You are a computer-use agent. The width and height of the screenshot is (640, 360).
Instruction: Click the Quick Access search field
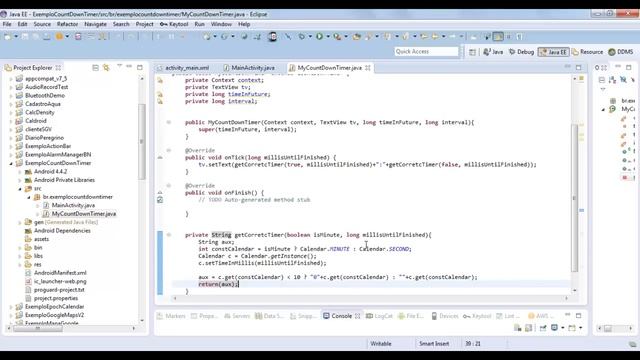pos(426,51)
